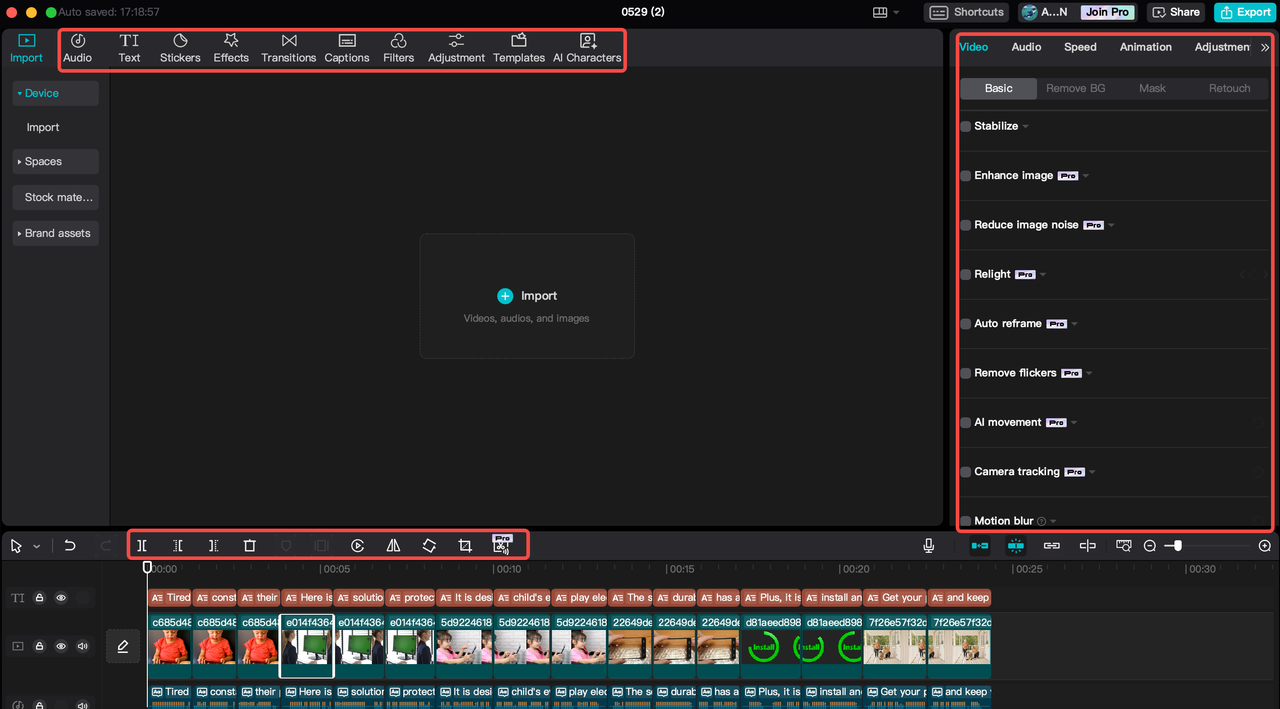The image size is (1280, 709).
Task: Expand the Enhance image options arrow
Action: click(x=1086, y=176)
